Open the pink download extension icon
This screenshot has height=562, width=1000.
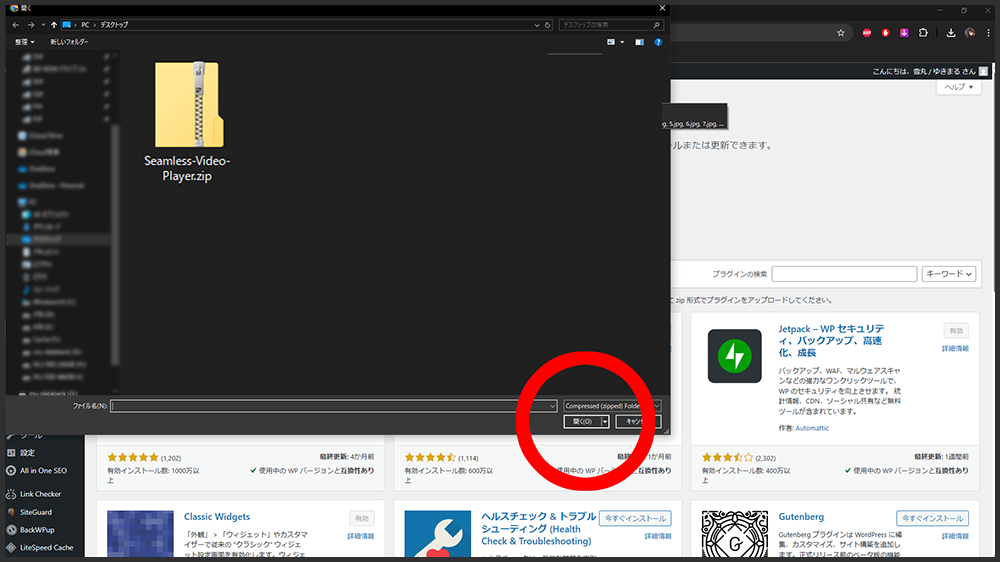(904, 33)
